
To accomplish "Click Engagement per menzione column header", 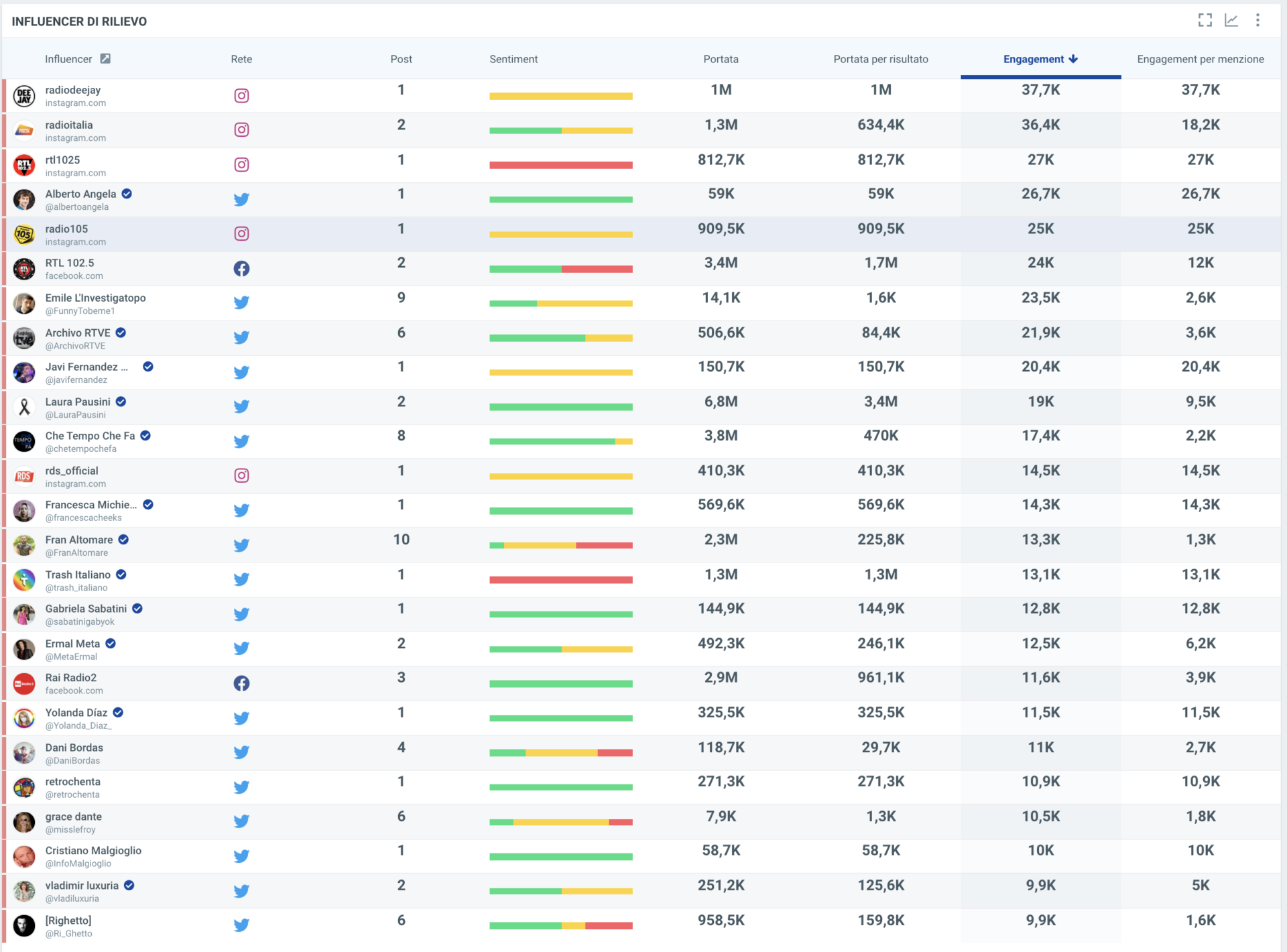I will [1197, 61].
